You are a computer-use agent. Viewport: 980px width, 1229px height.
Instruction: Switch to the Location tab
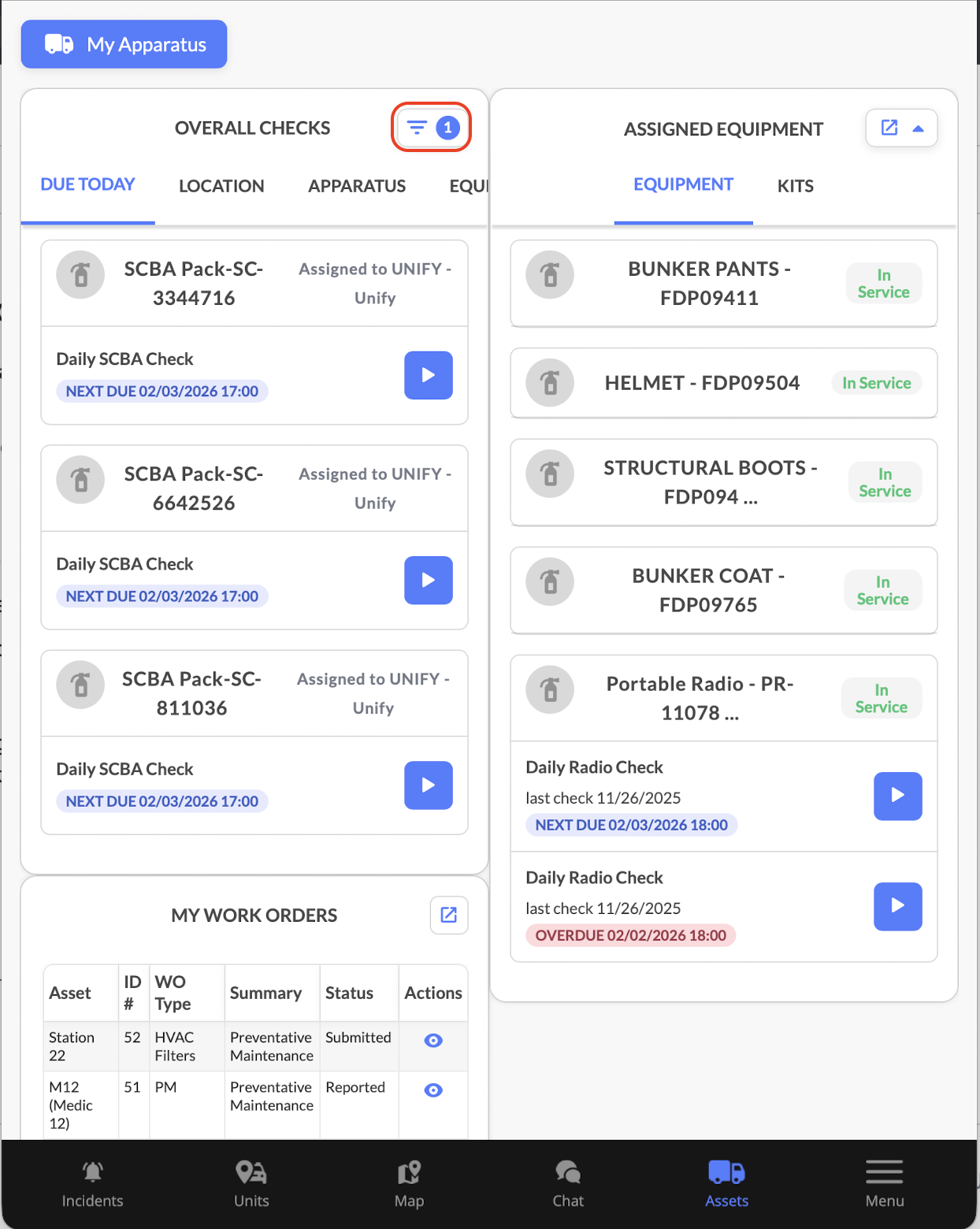click(221, 186)
